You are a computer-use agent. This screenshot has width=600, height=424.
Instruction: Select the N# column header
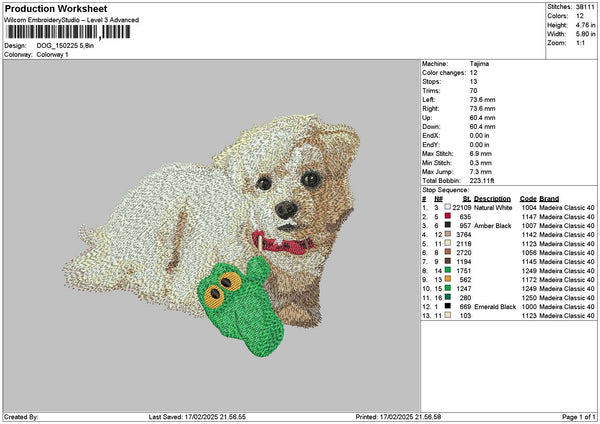[439, 199]
